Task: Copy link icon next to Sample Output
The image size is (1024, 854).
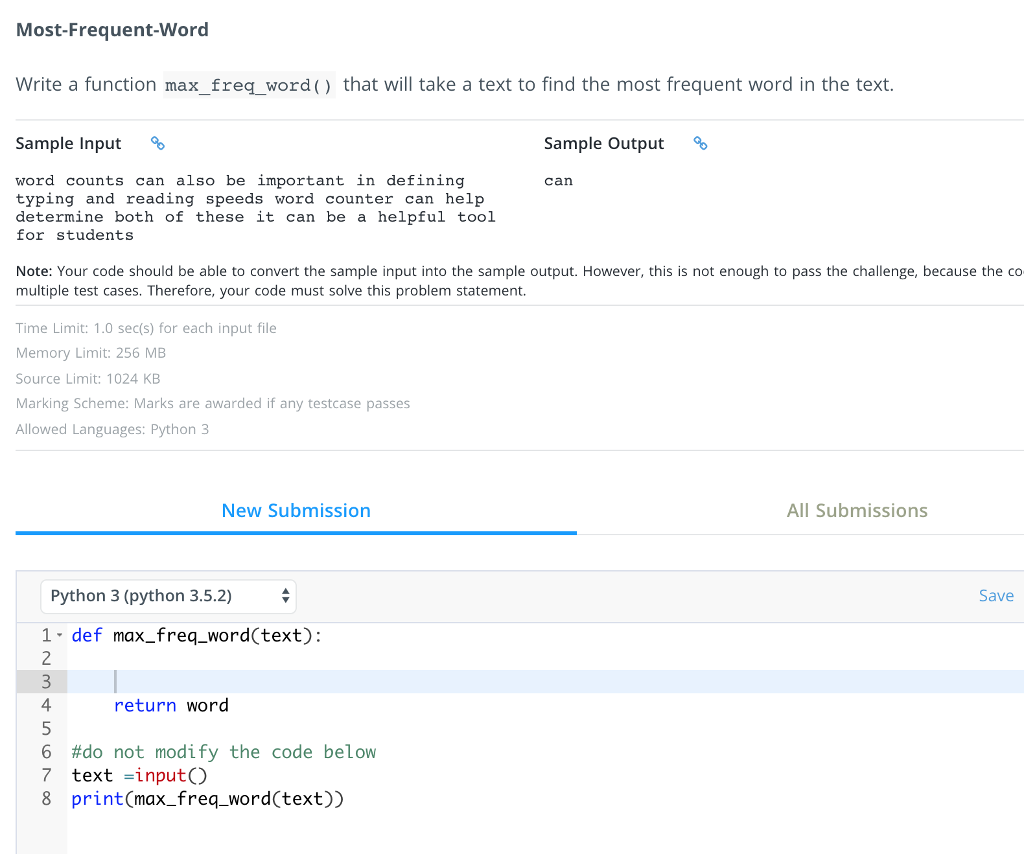Action: 700,143
